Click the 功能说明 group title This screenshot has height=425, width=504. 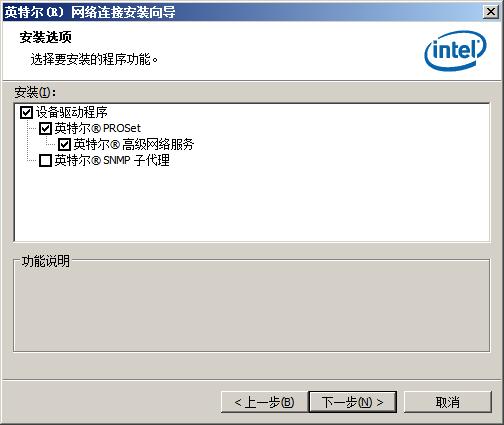[46, 261]
